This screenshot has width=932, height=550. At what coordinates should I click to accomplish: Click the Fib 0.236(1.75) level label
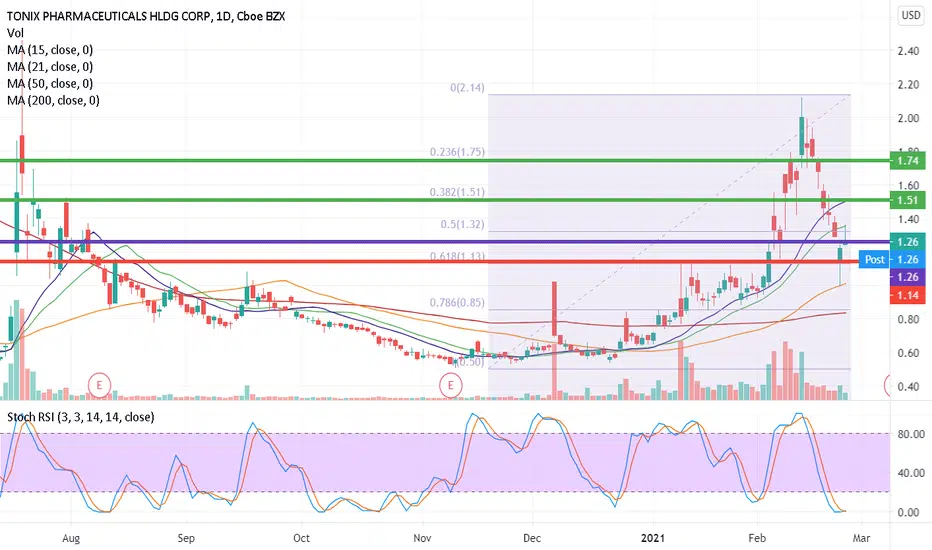coord(457,152)
